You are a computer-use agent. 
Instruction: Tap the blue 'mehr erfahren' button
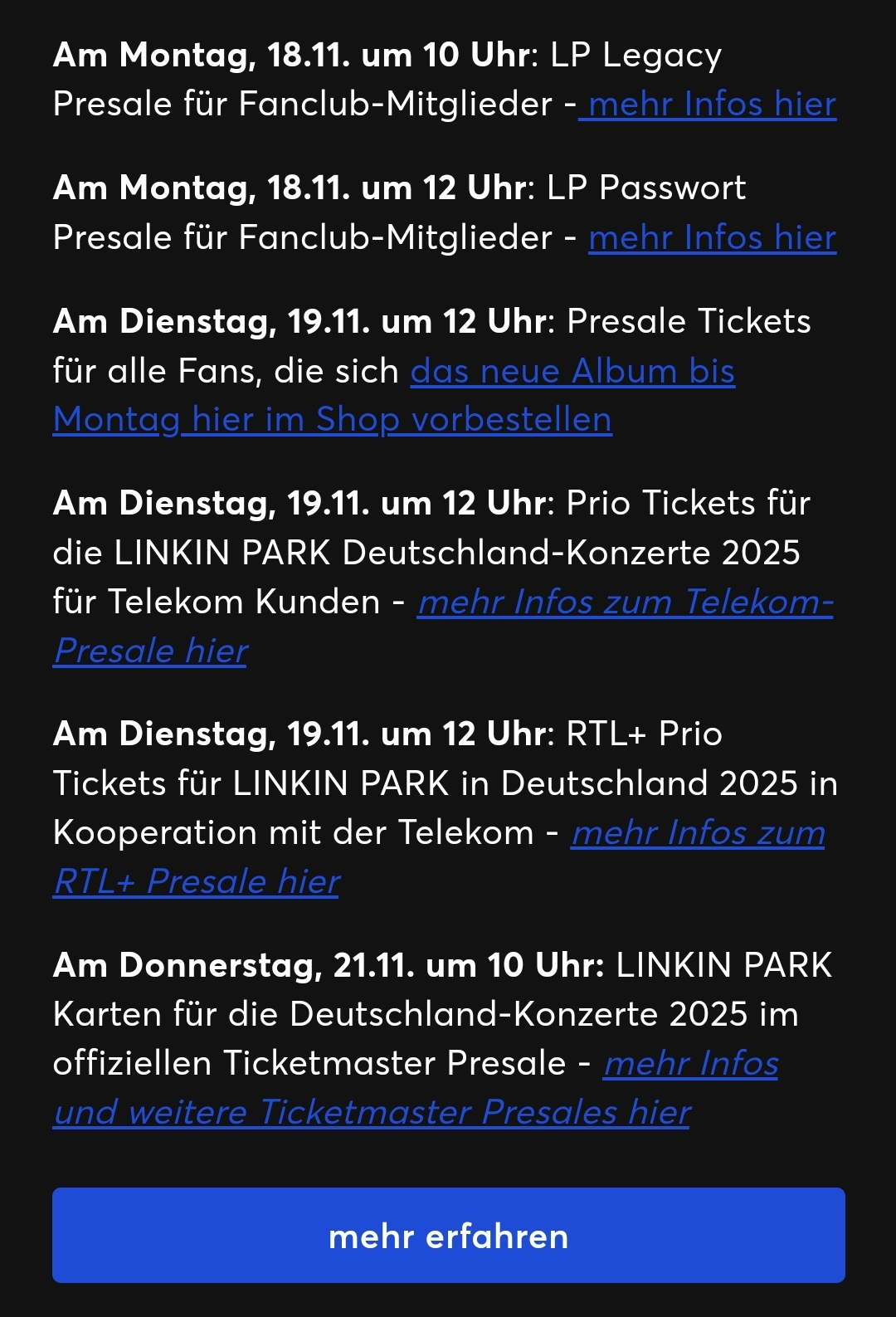449,1236
